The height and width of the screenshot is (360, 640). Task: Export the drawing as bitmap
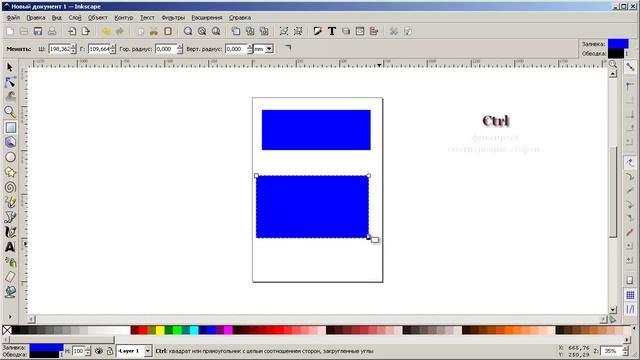tap(86, 31)
